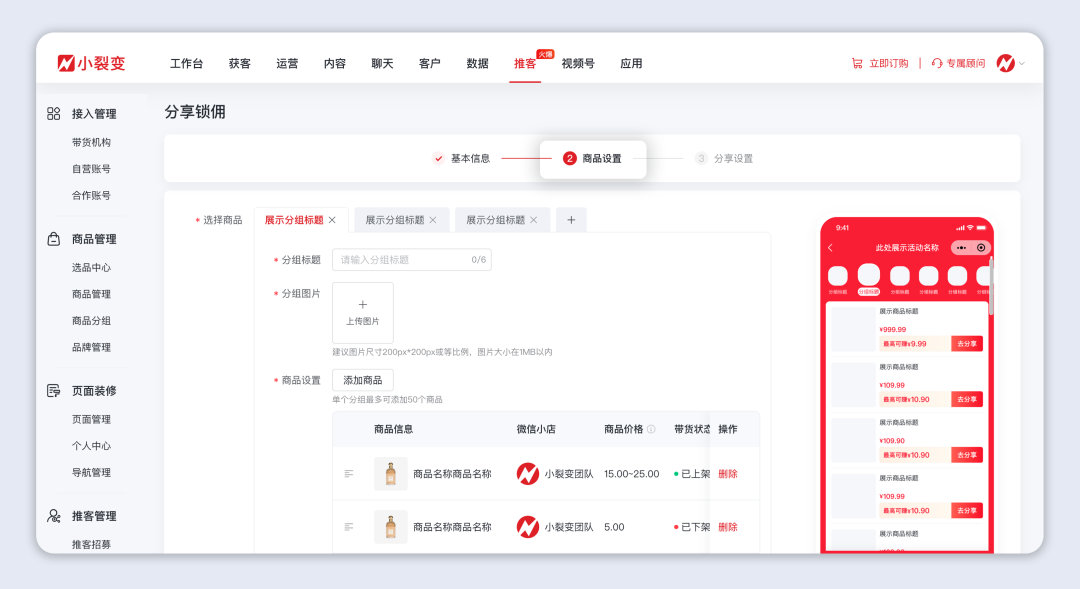Click the headset icon next to 专属顾问

click(x=935, y=61)
